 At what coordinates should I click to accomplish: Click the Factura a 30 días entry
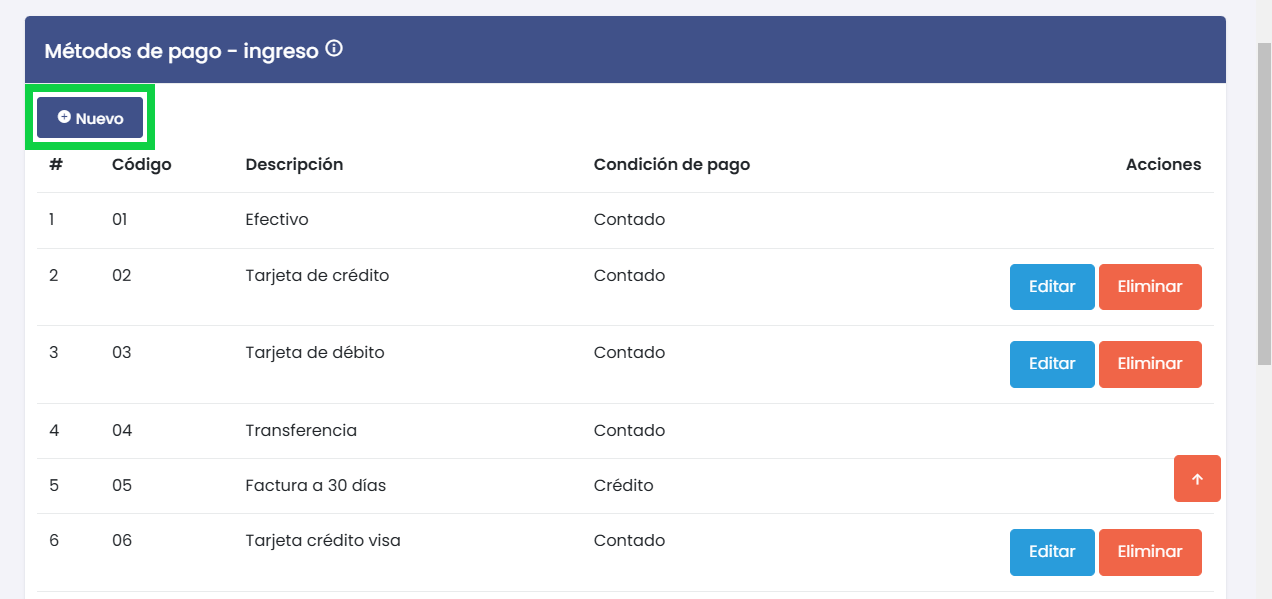[315, 486]
